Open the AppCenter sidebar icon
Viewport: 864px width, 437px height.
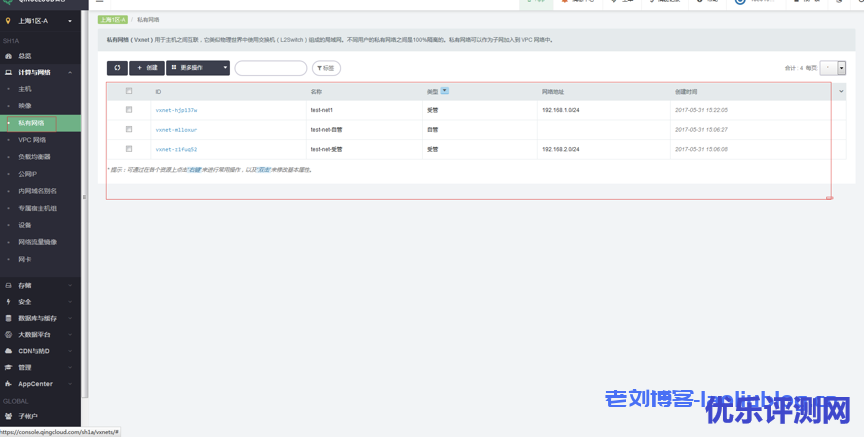click(9, 383)
